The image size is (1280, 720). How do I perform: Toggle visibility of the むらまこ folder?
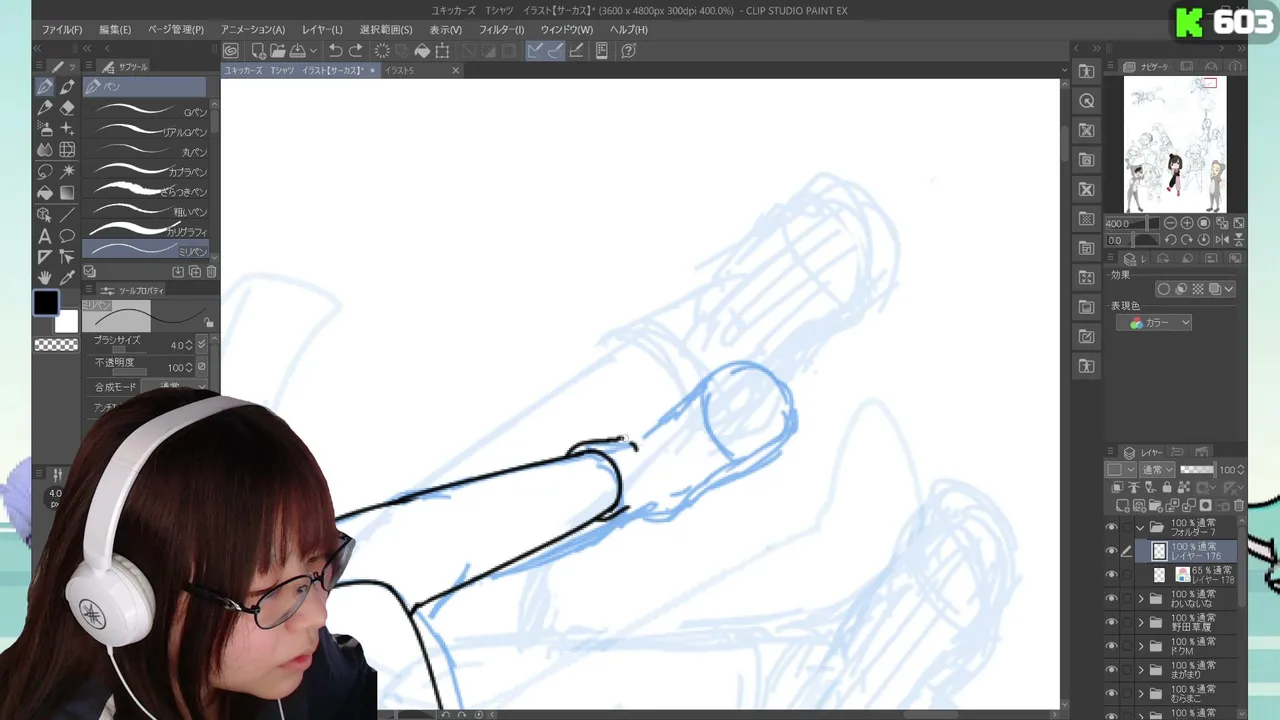(x=1111, y=694)
